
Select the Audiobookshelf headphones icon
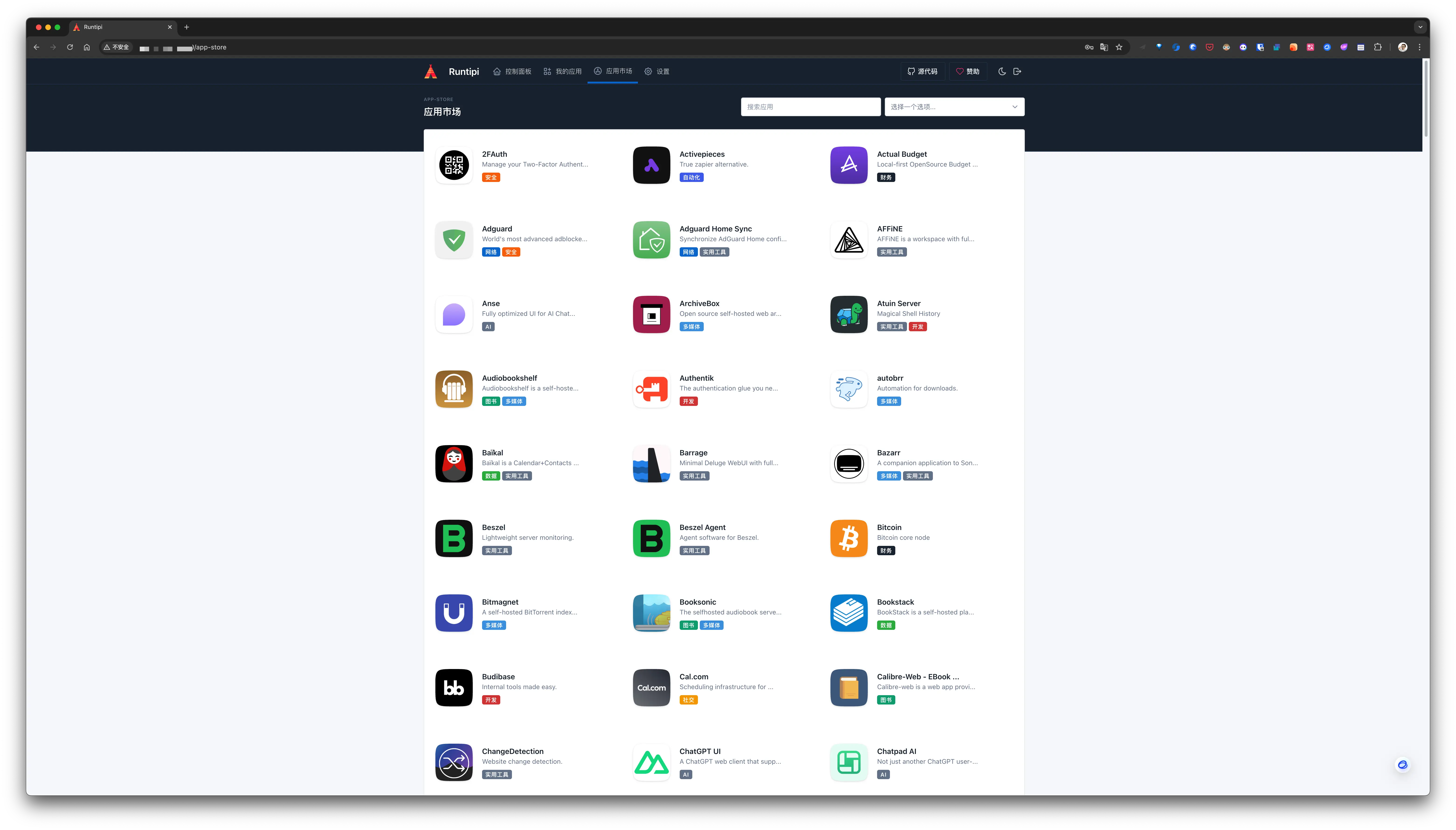click(454, 389)
